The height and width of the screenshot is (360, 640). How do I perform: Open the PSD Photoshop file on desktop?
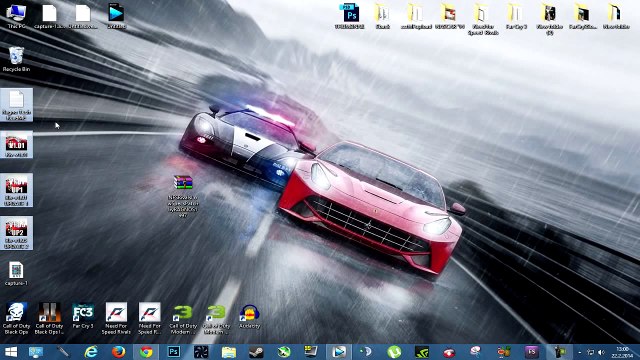350,16
